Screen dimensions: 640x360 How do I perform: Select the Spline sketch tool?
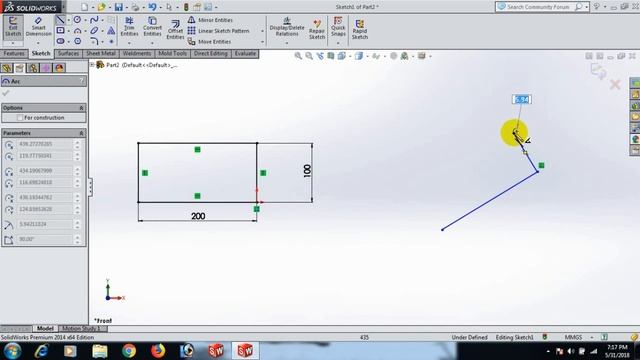pos(94,20)
